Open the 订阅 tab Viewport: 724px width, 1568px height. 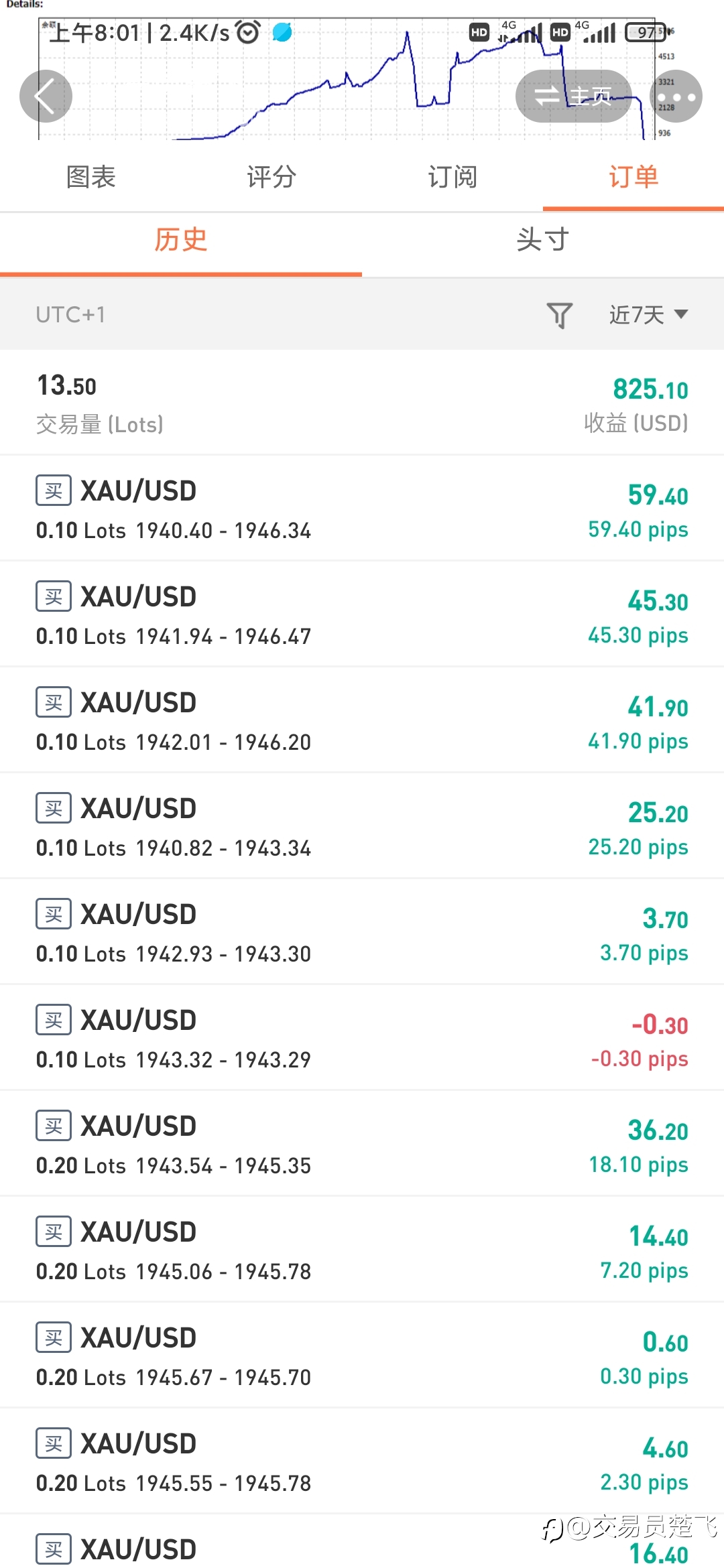(x=452, y=178)
